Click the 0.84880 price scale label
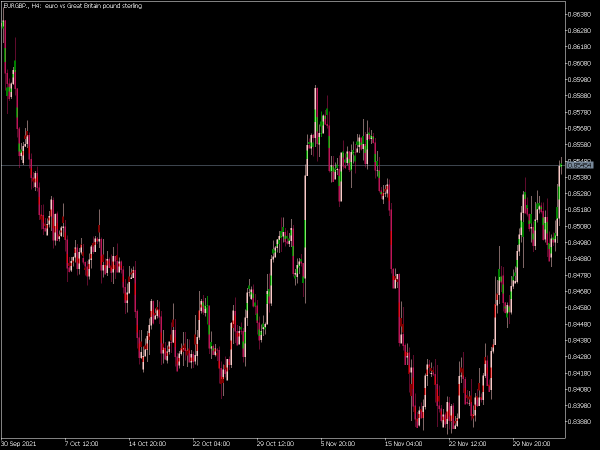600x450 pixels. [x=579, y=259]
